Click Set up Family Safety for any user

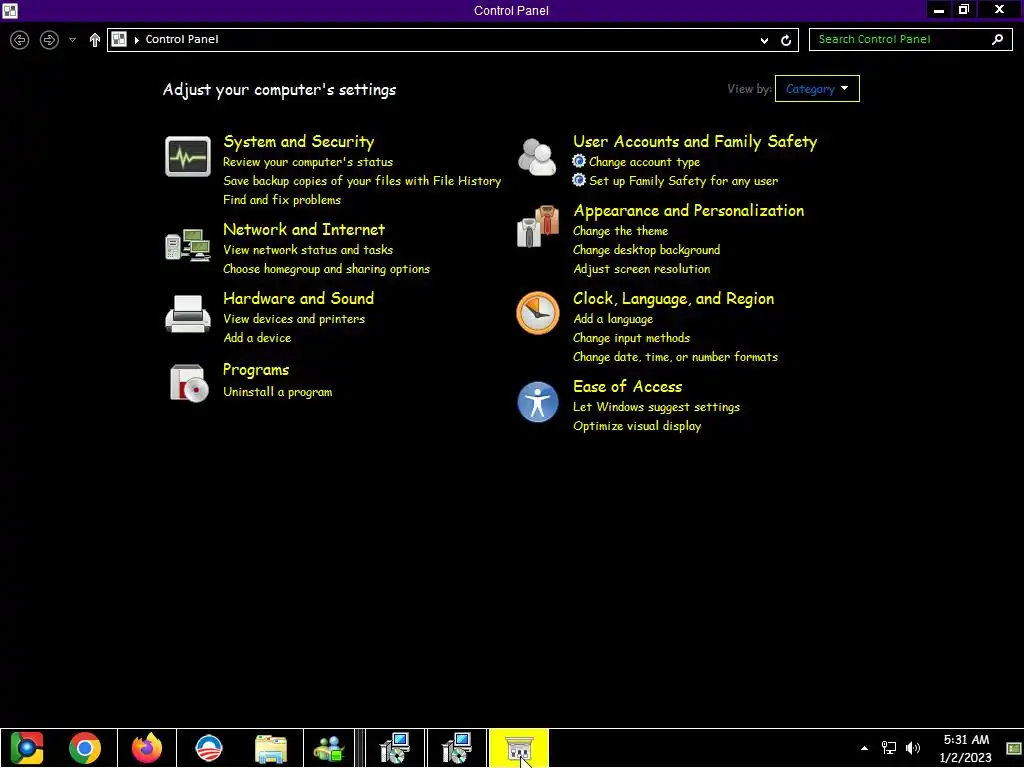683,181
